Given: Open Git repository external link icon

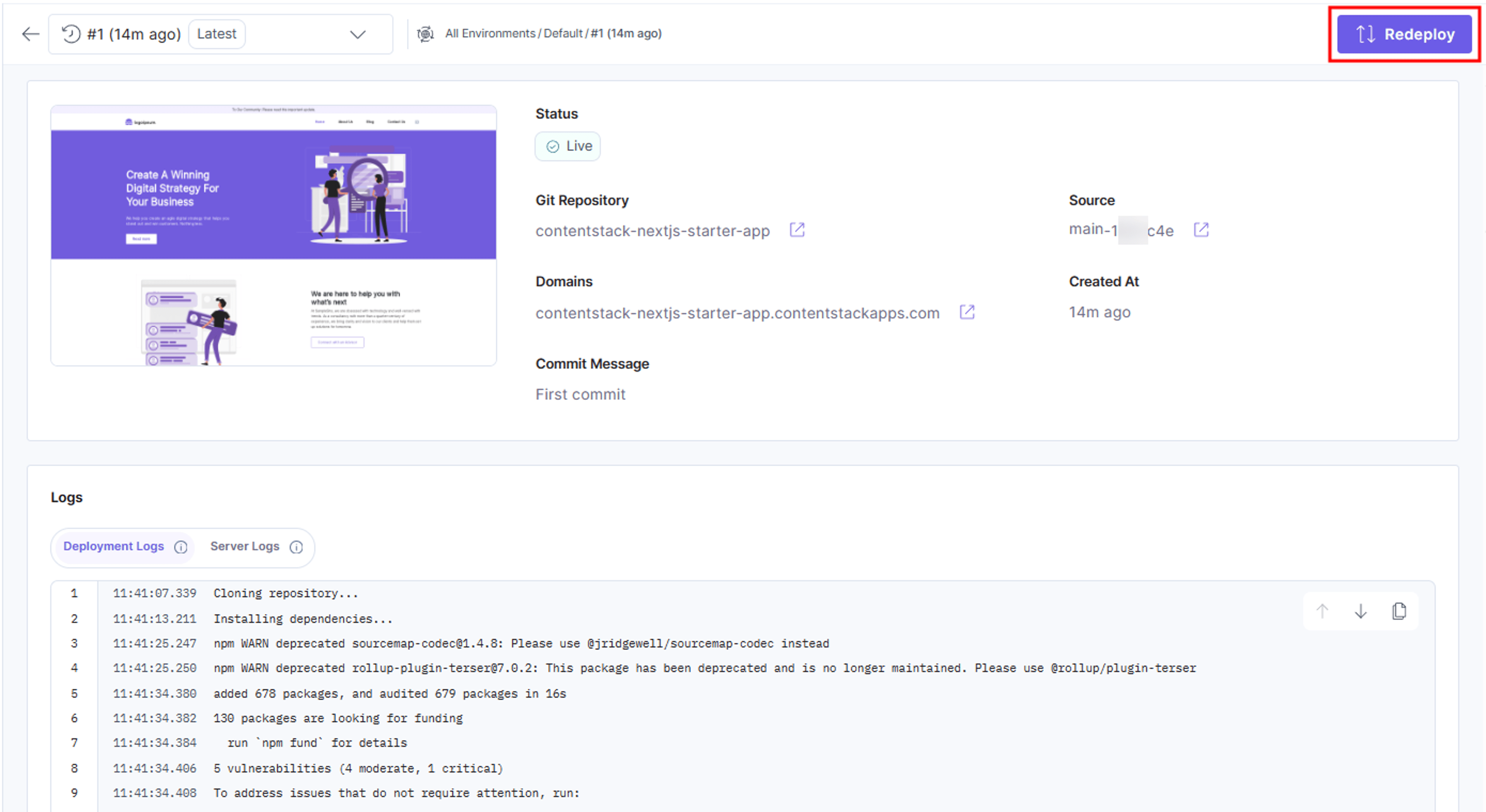Looking at the screenshot, I should tap(797, 230).
